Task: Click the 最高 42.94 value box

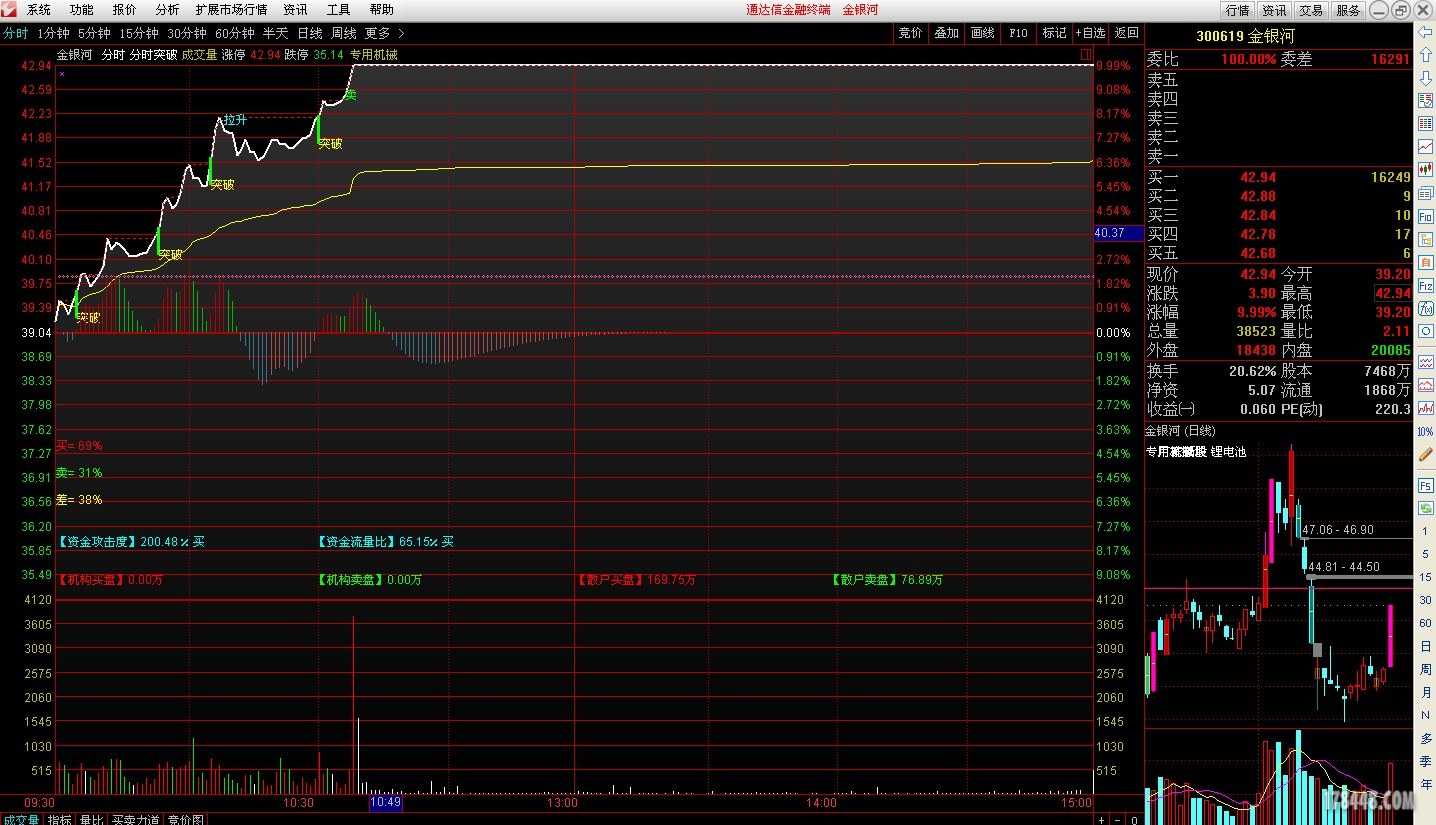Action: point(1393,293)
